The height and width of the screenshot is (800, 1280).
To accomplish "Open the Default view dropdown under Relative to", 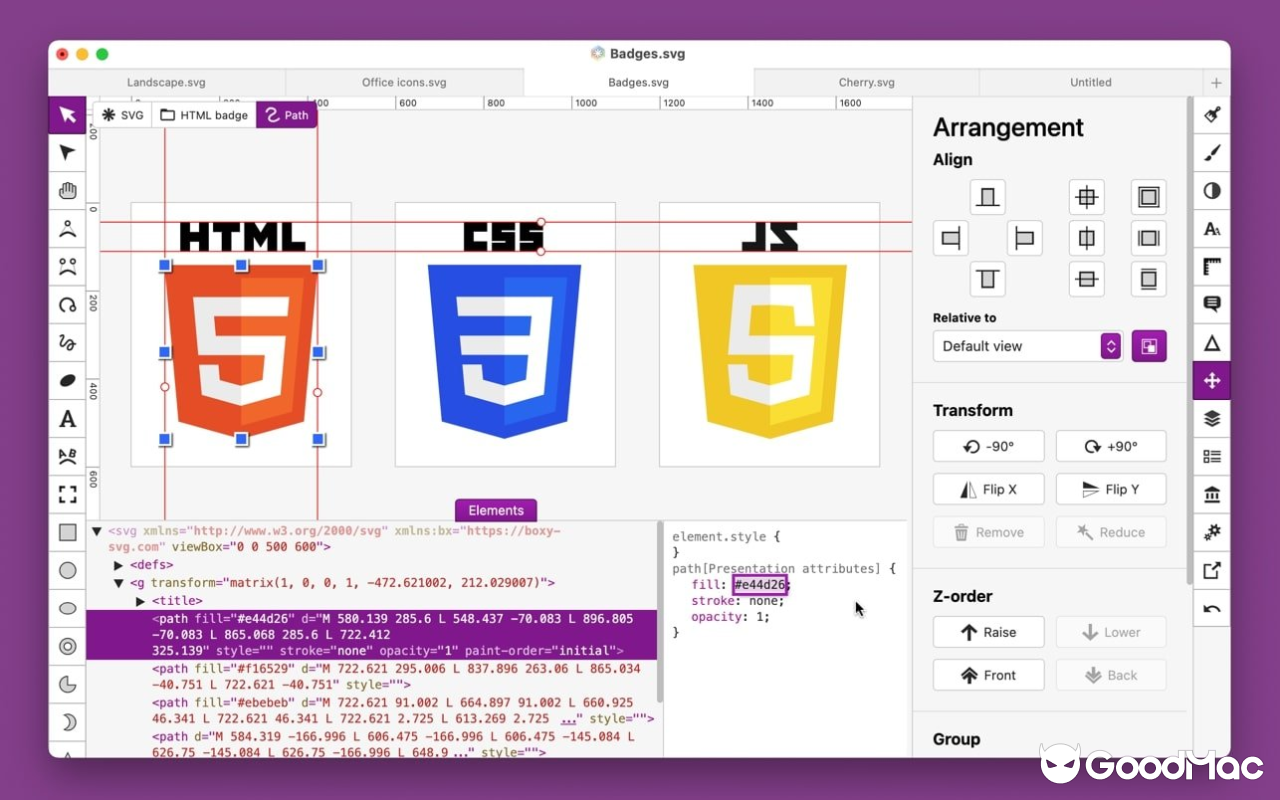I will [x=1027, y=346].
